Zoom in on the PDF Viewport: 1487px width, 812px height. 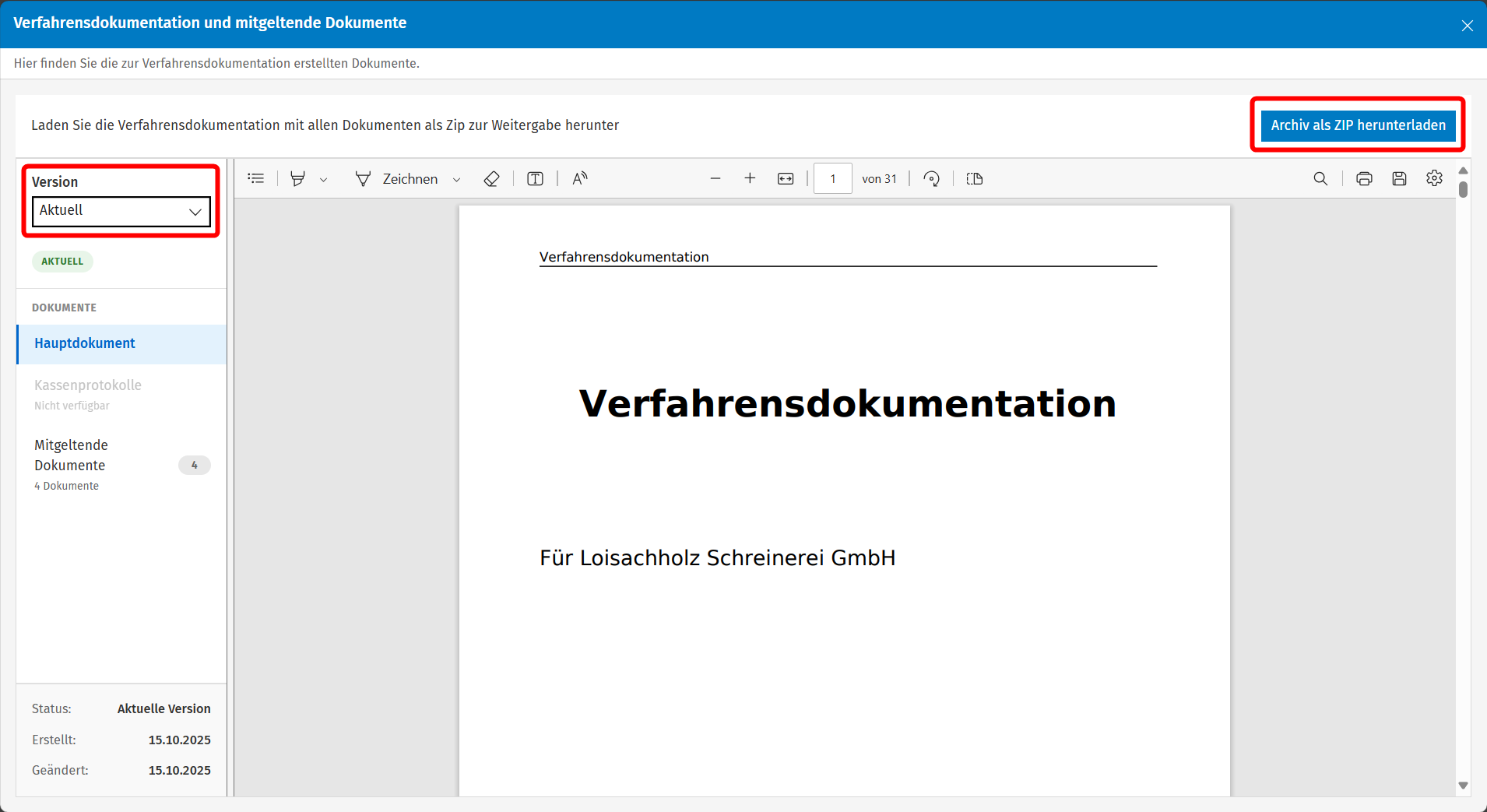[750, 179]
